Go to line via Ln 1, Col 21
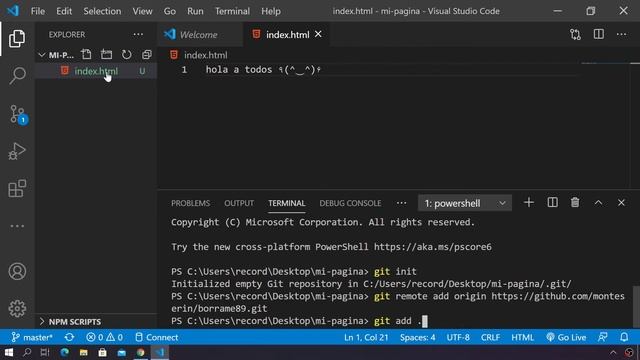 click(x=366, y=338)
